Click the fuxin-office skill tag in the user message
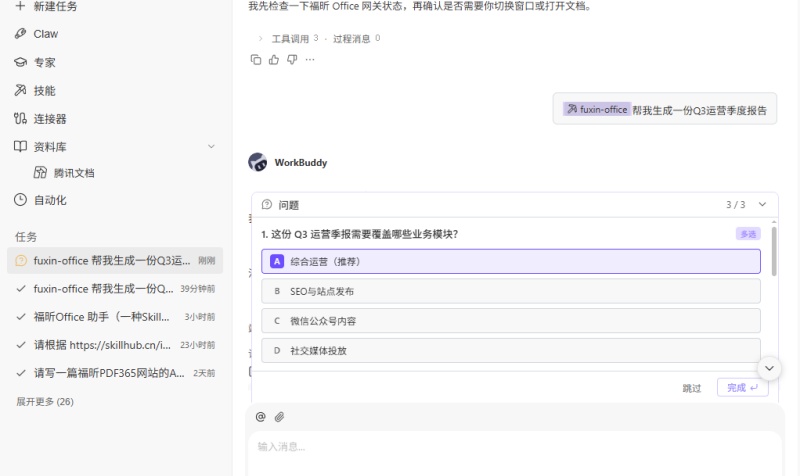 click(597, 109)
